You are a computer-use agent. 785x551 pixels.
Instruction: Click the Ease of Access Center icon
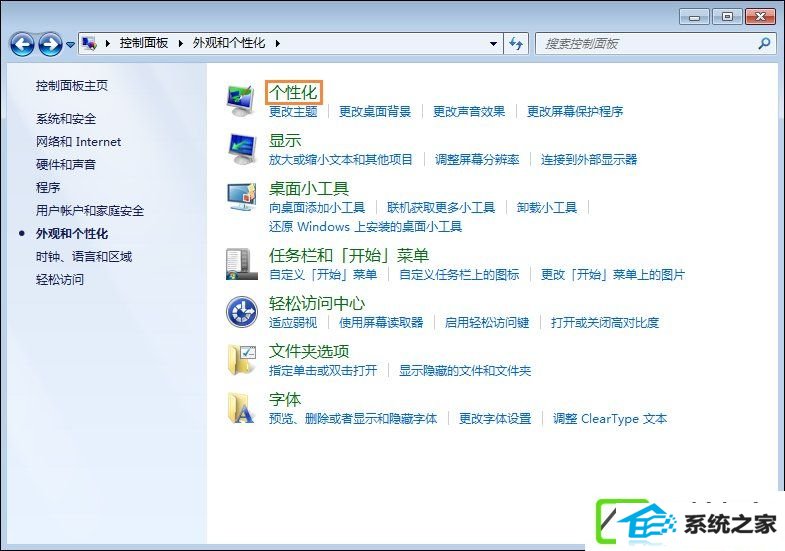241,311
